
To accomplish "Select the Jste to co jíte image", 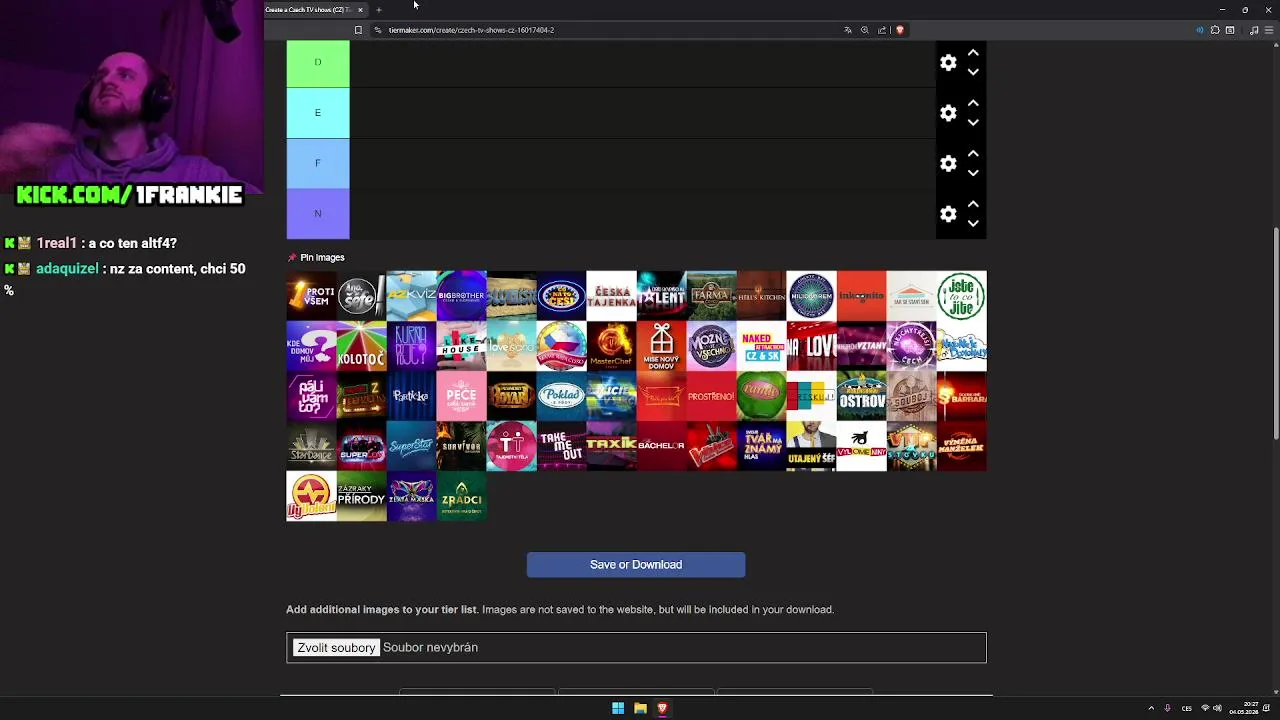I will (961, 296).
